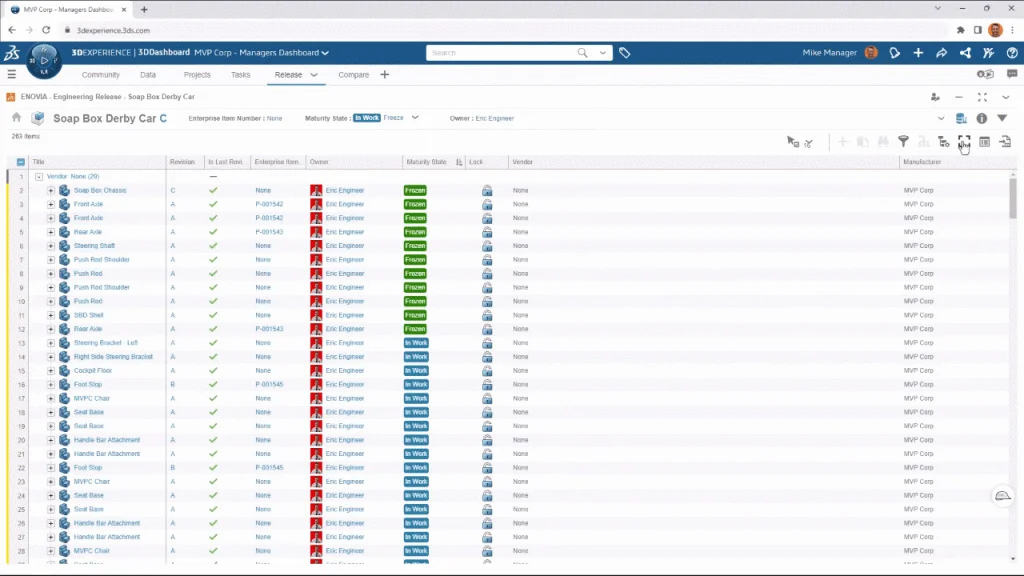1024x576 pixels.
Task: Click the home icon beside Soap Box Derby Car
Action: coord(17,118)
